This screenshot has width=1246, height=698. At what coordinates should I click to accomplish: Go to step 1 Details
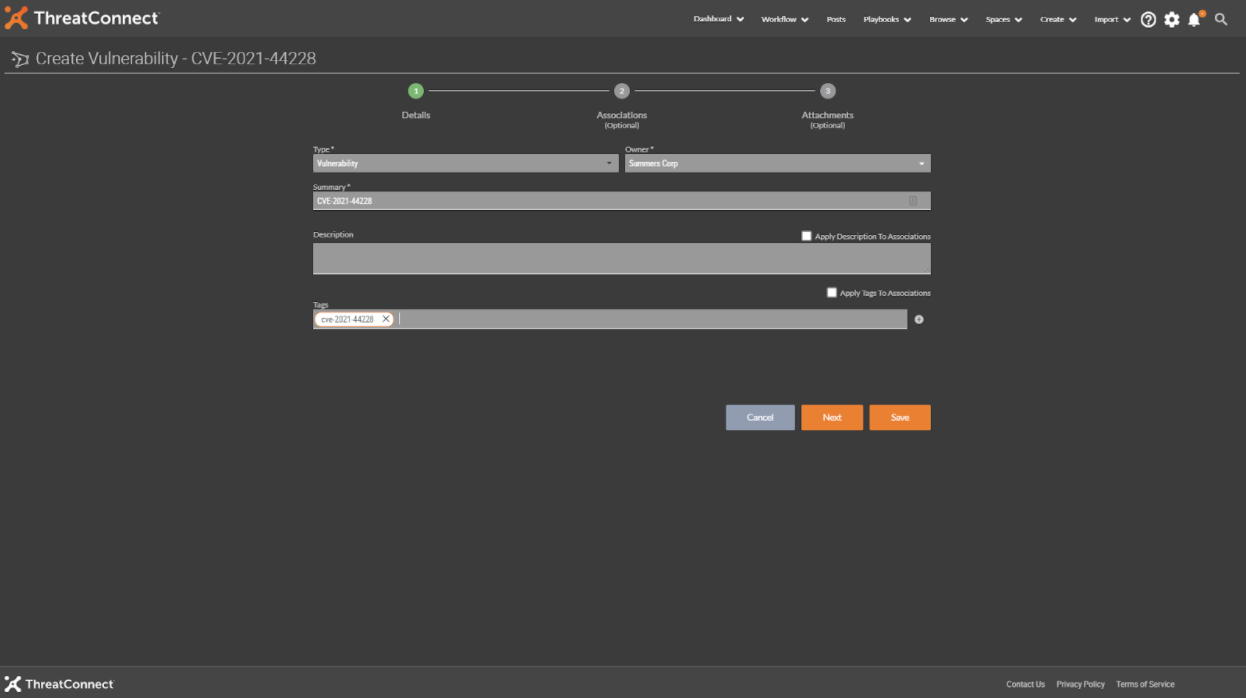point(416,91)
